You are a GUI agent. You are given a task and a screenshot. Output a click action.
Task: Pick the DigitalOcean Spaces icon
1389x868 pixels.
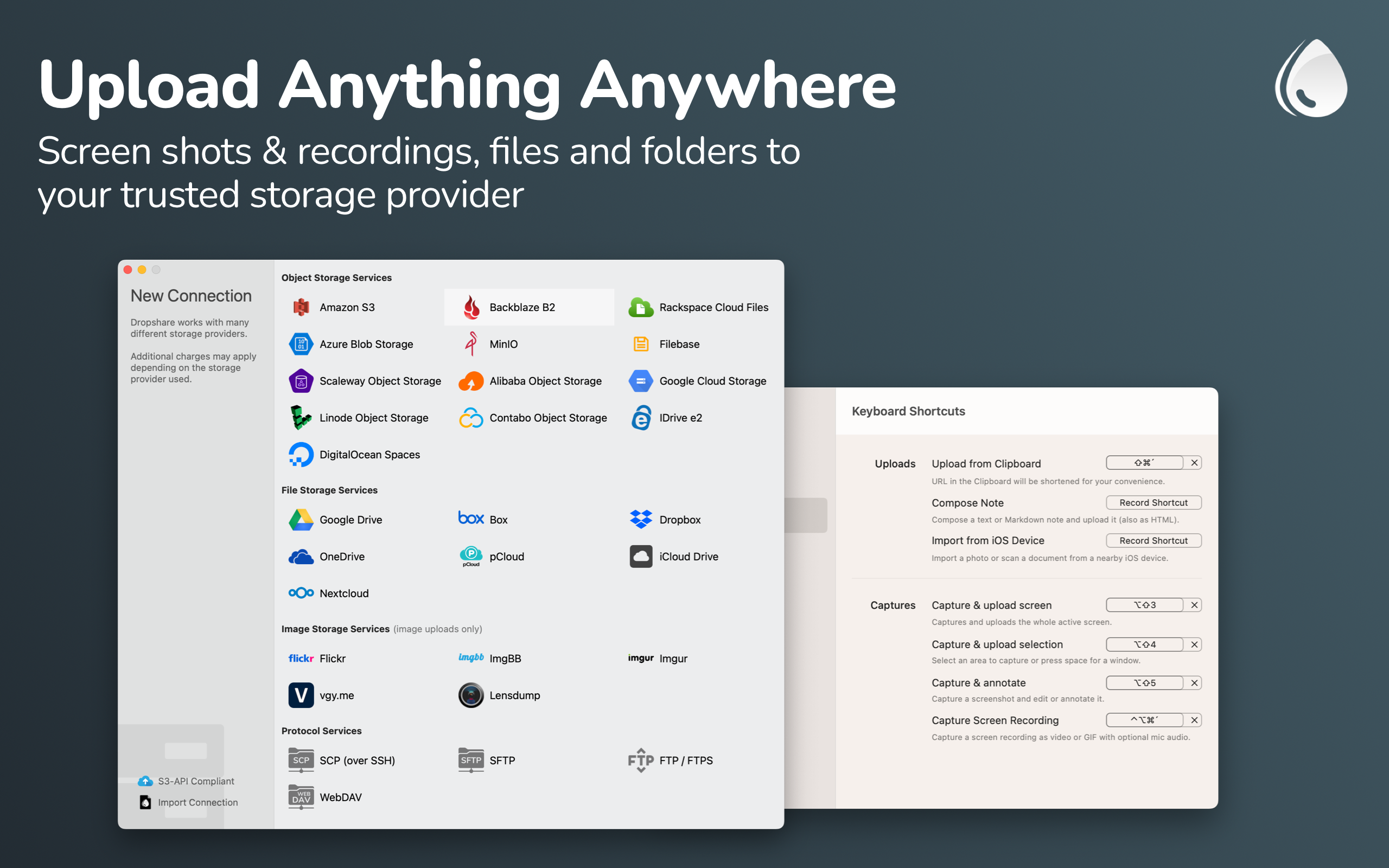click(301, 455)
